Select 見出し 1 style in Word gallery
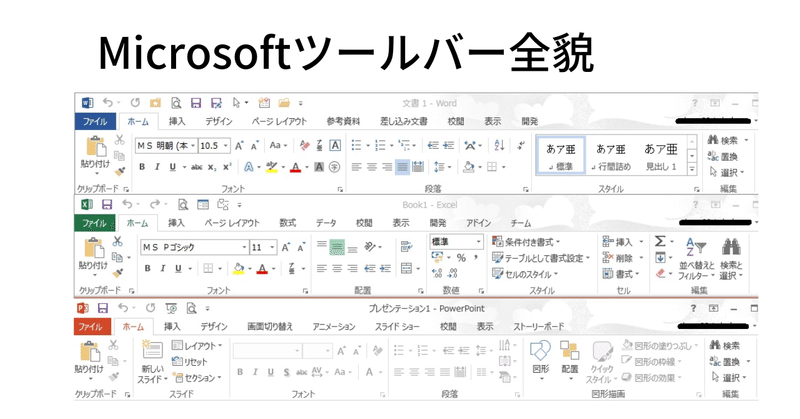The image size is (800, 419). click(x=661, y=156)
